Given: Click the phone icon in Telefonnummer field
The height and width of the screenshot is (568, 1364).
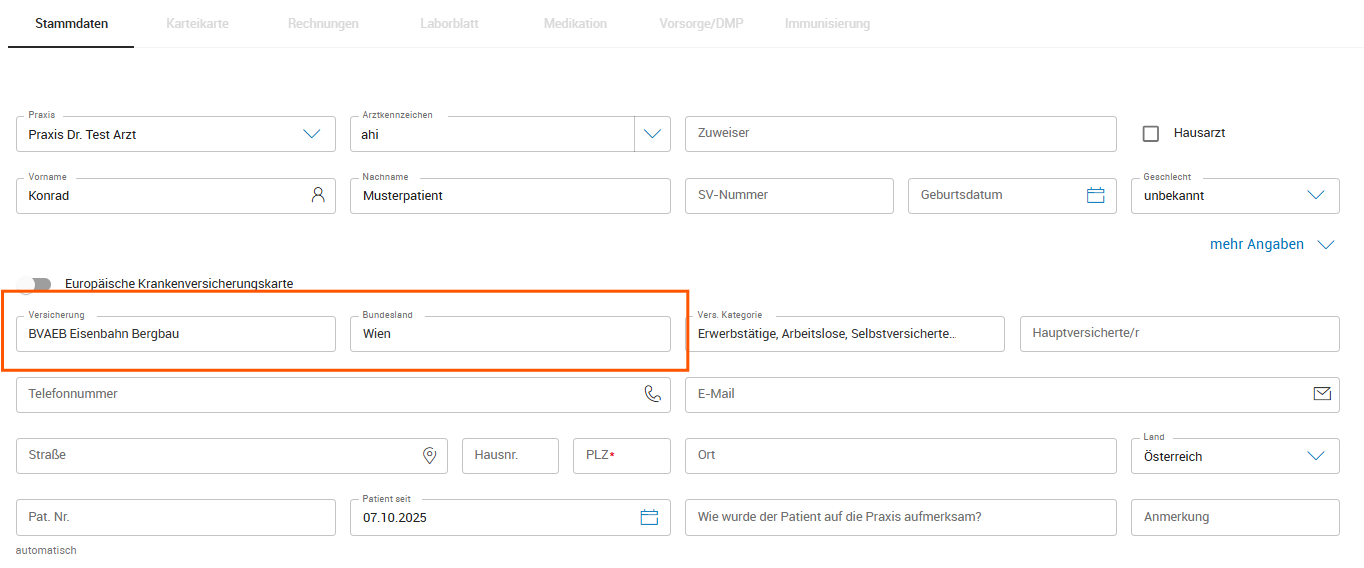Looking at the screenshot, I should (653, 394).
